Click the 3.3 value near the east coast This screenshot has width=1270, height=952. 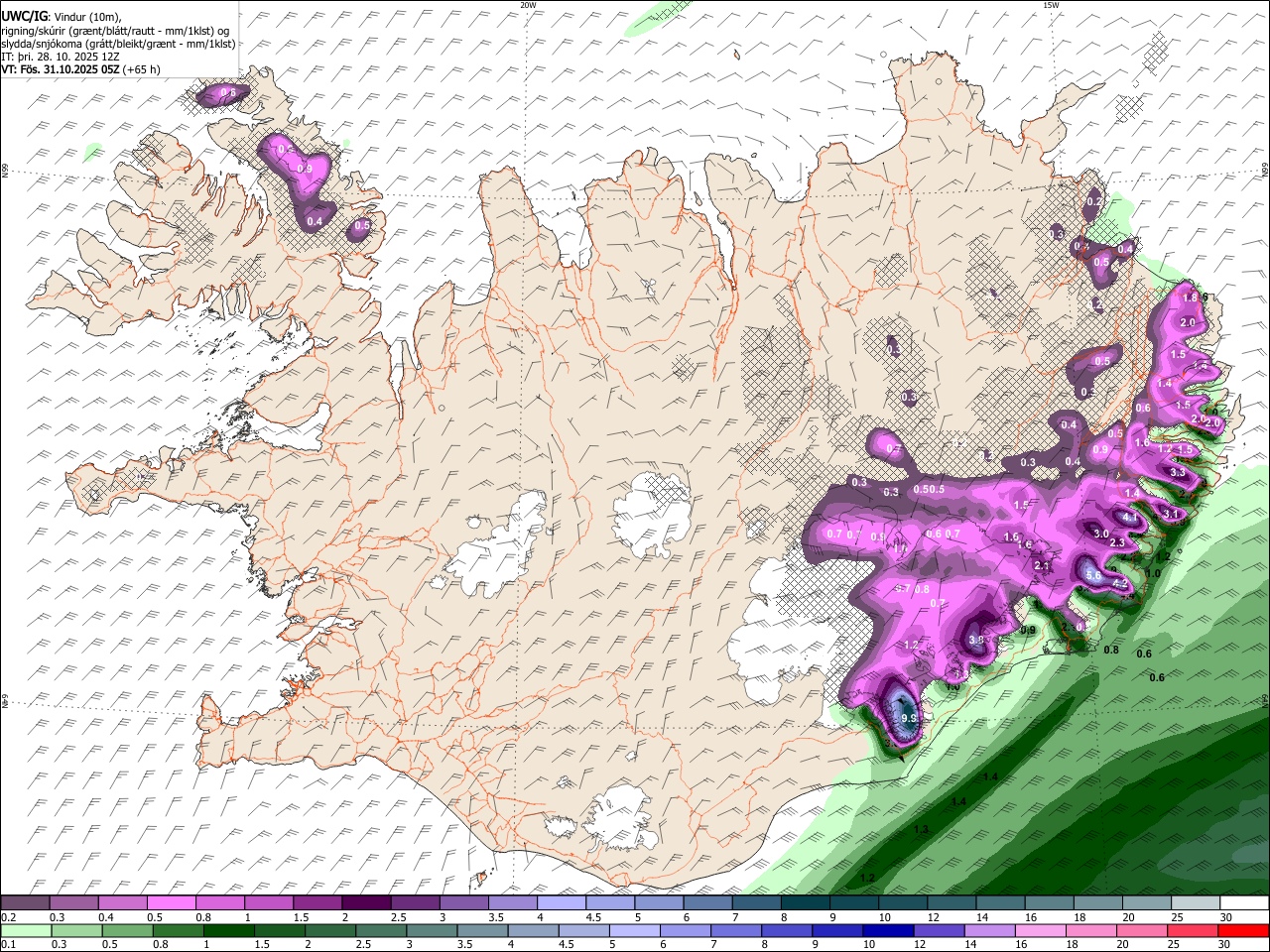1178,473
